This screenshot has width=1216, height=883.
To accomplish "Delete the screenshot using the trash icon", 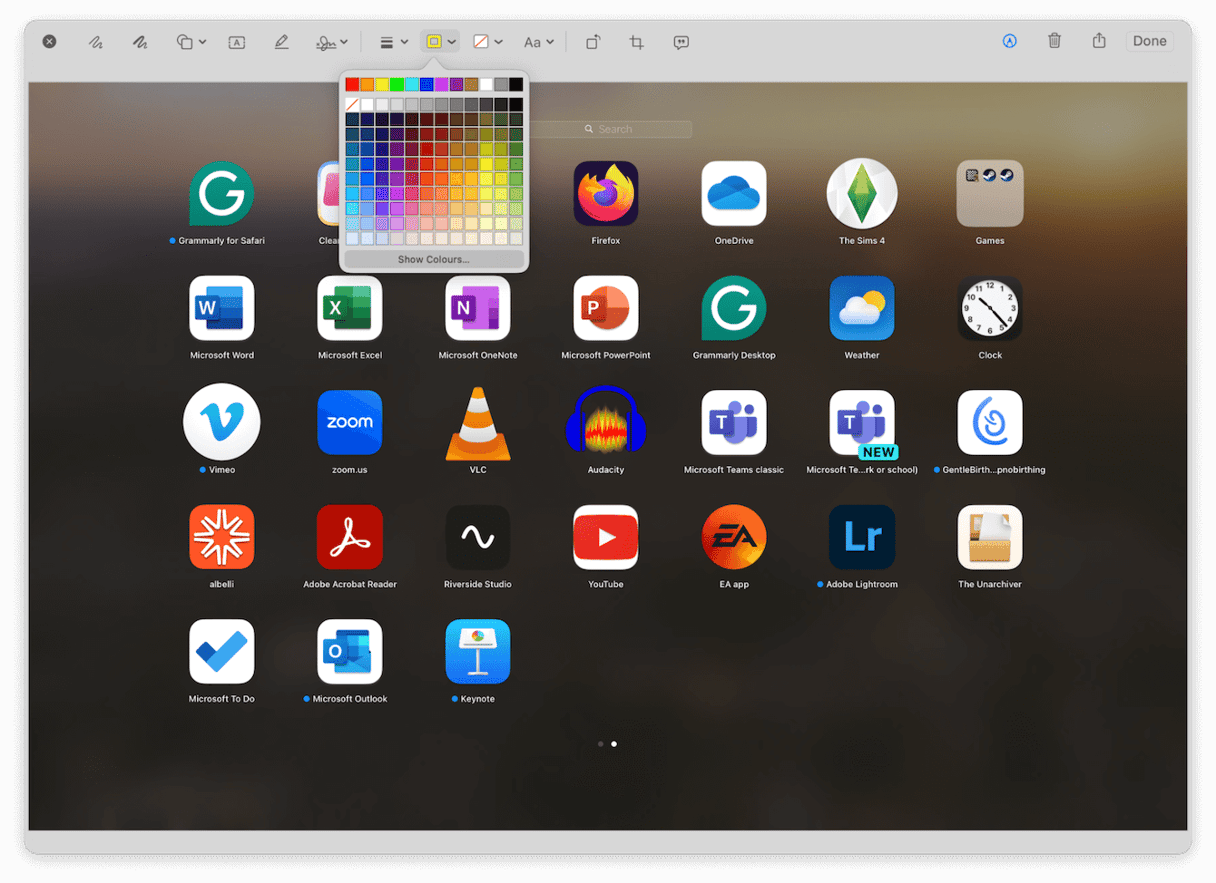I will pyautogui.click(x=1054, y=41).
